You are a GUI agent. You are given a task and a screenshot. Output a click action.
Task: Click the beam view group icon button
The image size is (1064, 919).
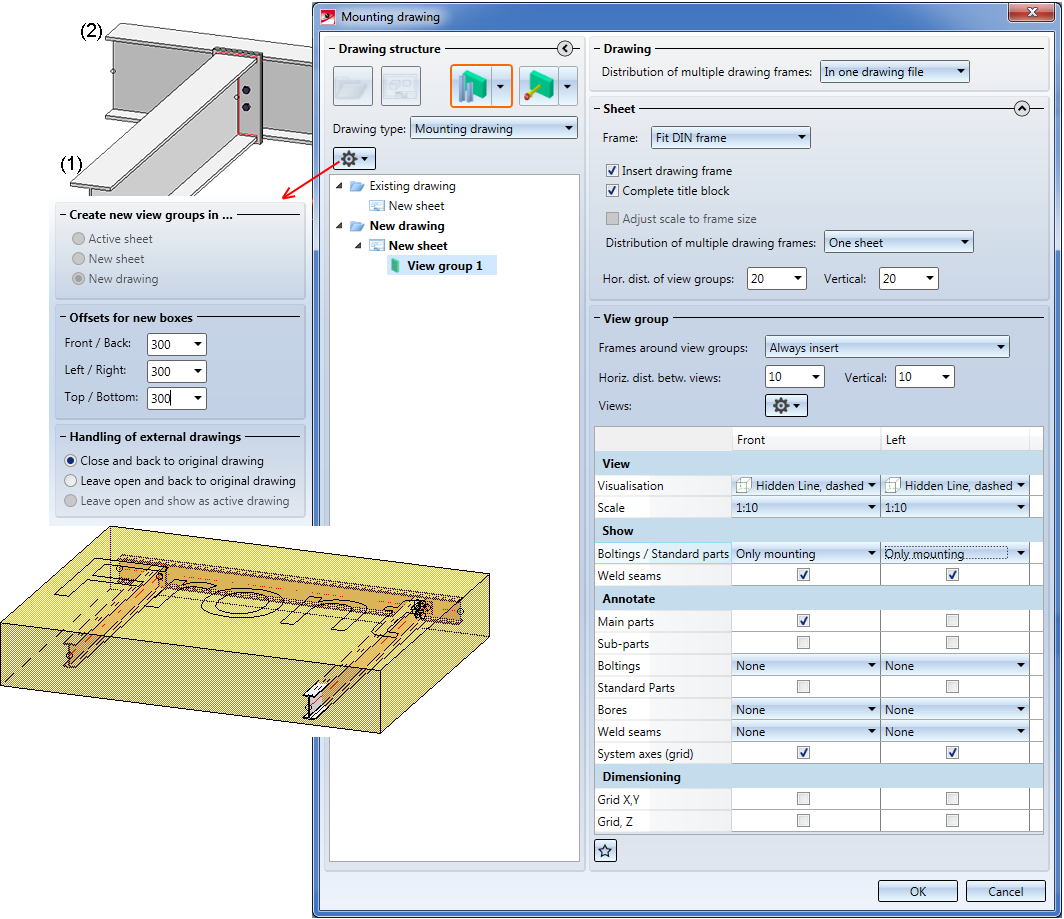point(470,87)
